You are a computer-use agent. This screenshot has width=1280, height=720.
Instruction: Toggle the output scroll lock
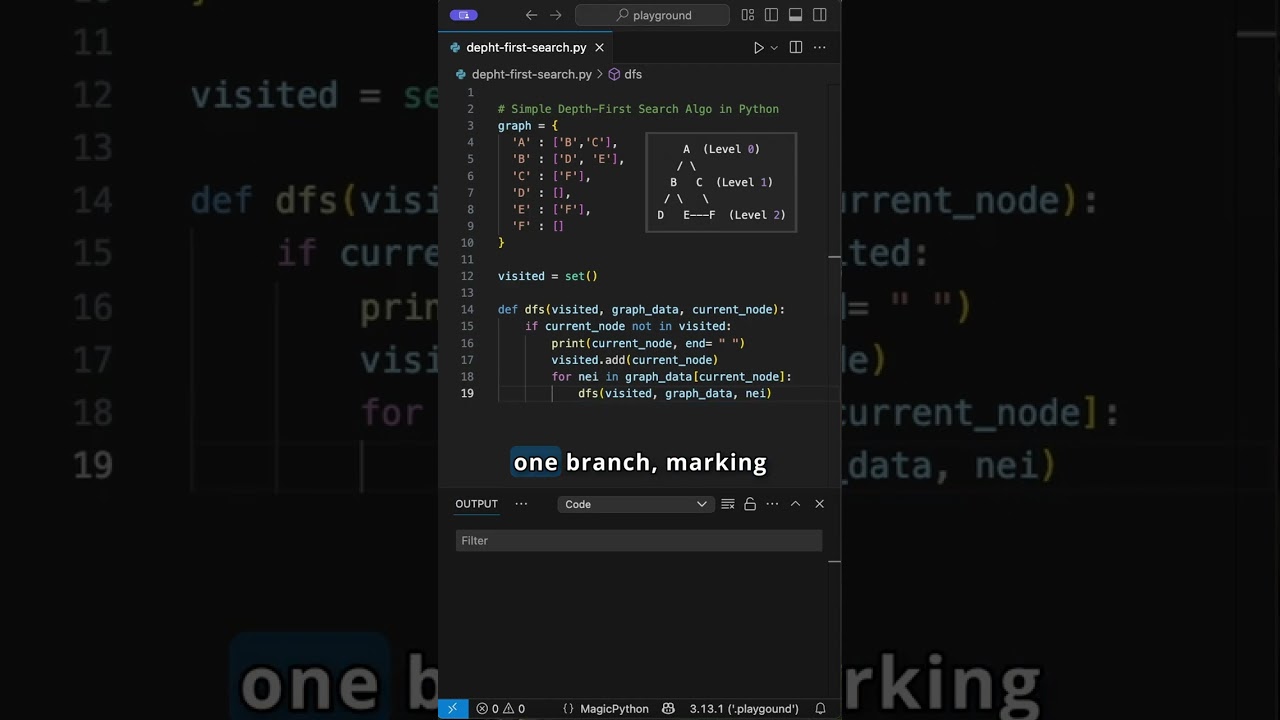click(x=750, y=504)
